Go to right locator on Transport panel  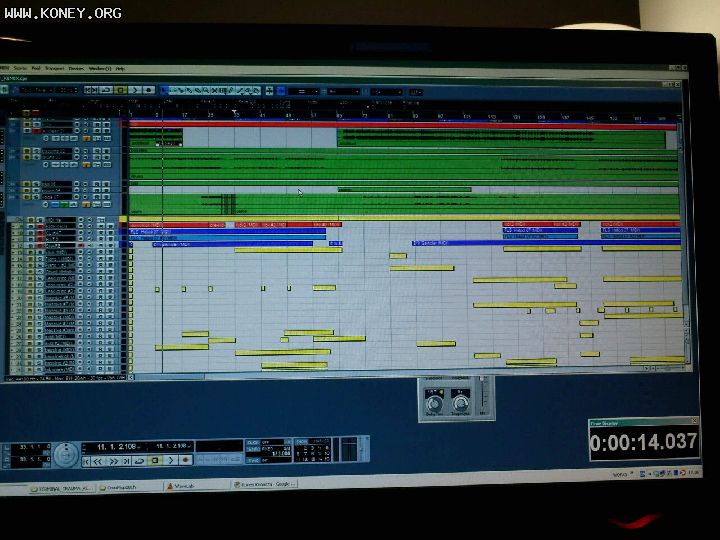coord(126,461)
